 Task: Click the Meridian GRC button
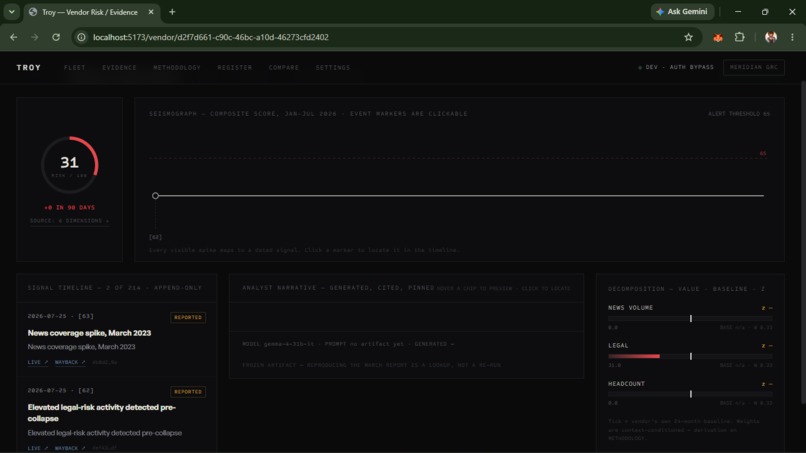tap(754, 67)
